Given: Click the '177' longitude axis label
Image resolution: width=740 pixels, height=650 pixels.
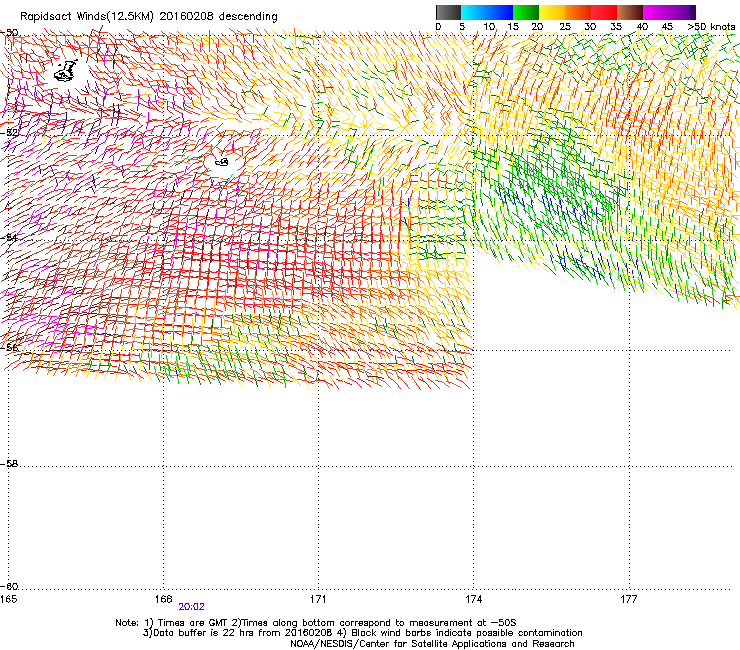Looking at the screenshot, I should coord(629,599).
